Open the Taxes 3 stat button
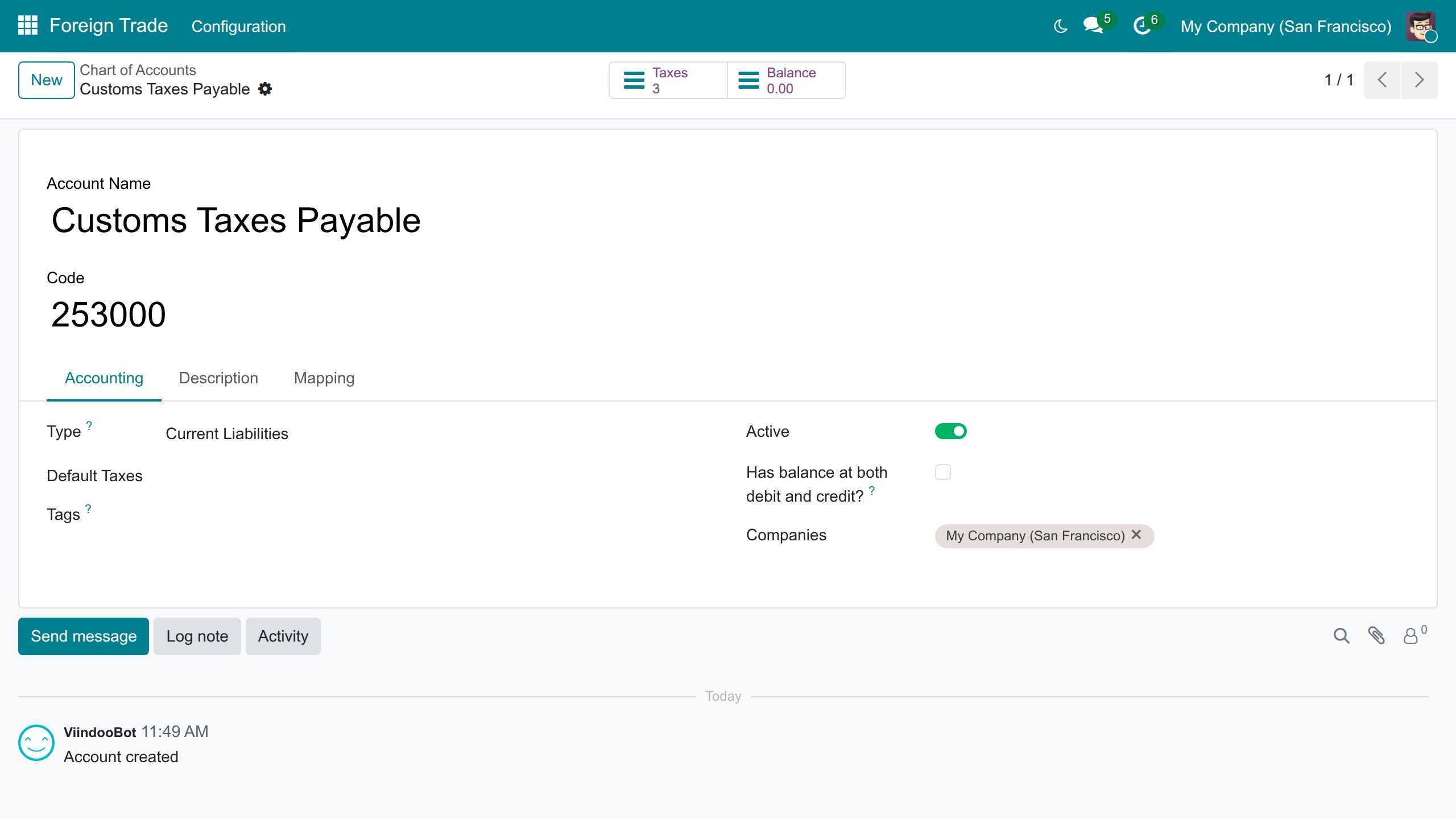The height and width of the screenshot is (819, 1456). [x=668, y=80]
